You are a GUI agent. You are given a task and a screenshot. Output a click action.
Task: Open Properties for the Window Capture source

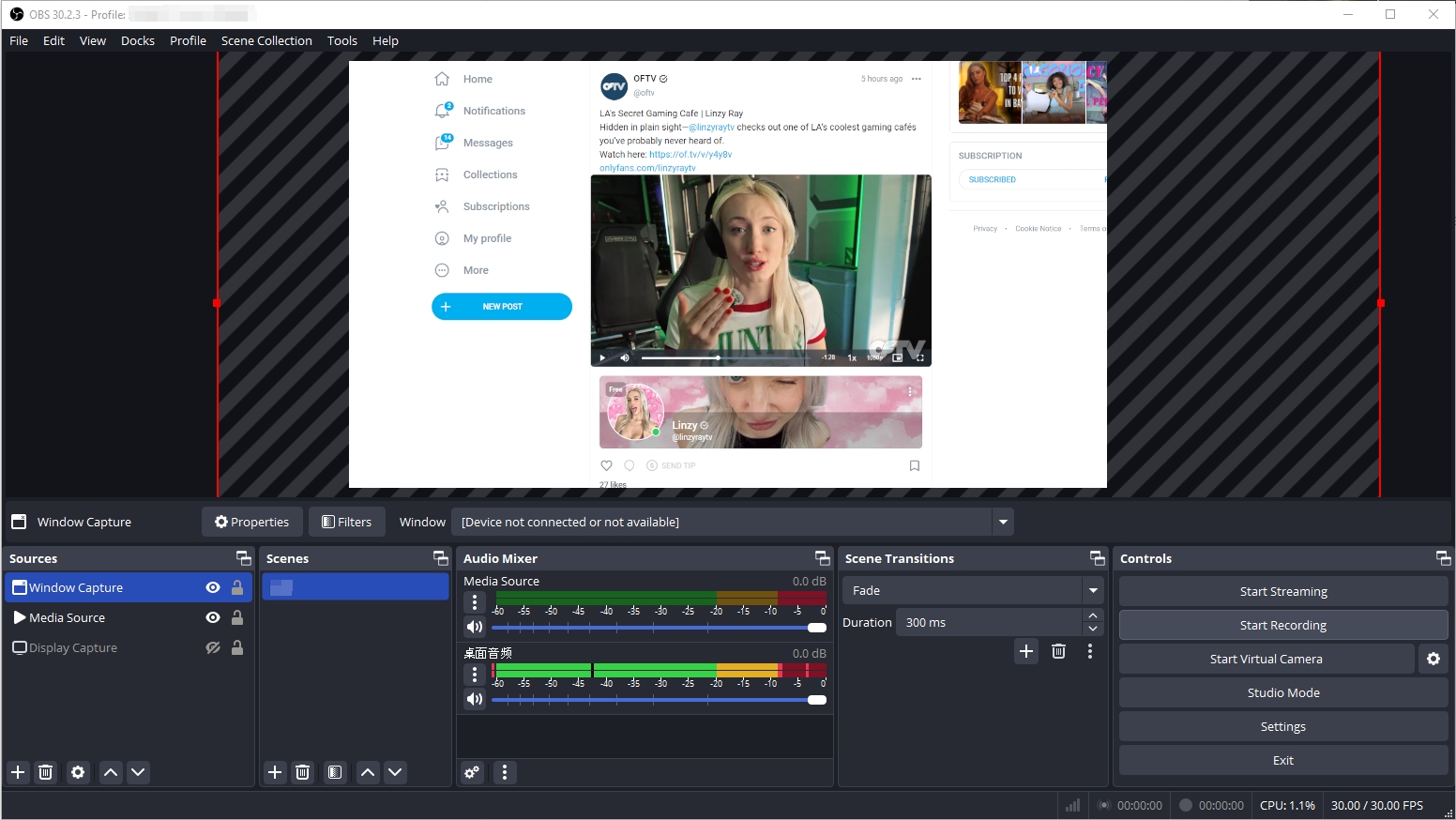tap(251, 522)
